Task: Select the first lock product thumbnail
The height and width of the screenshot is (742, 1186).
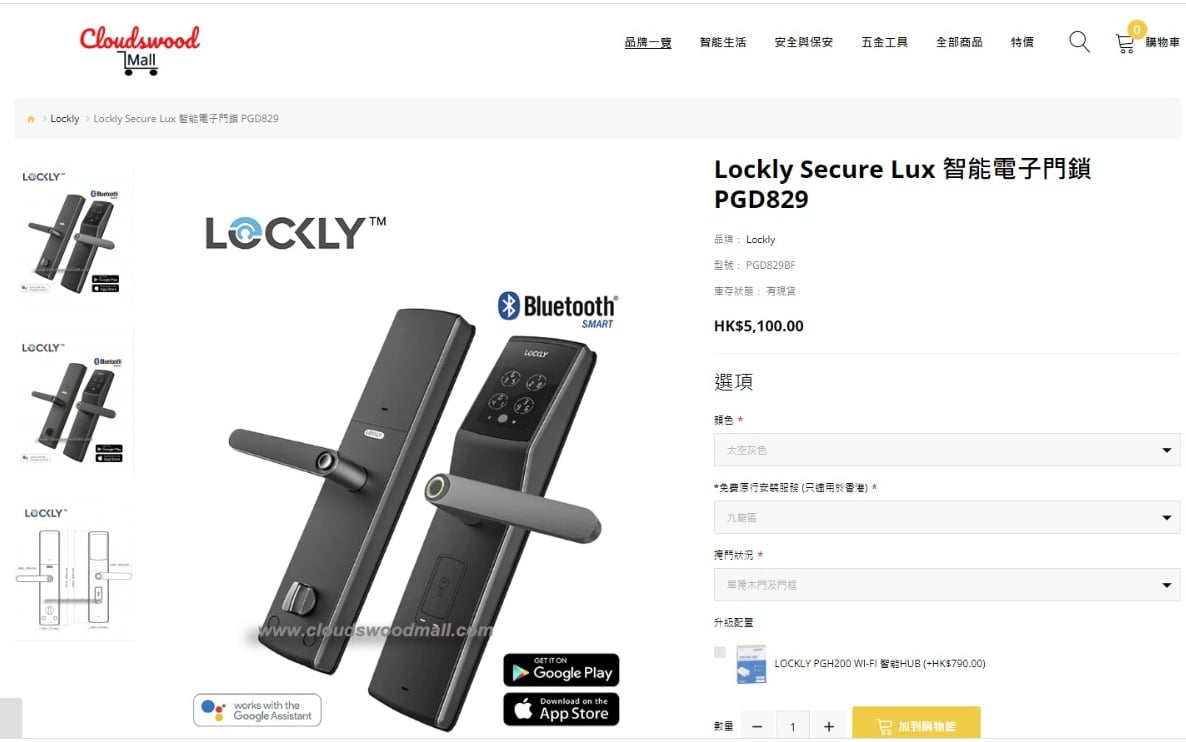Action: click(x=74, y=234)
